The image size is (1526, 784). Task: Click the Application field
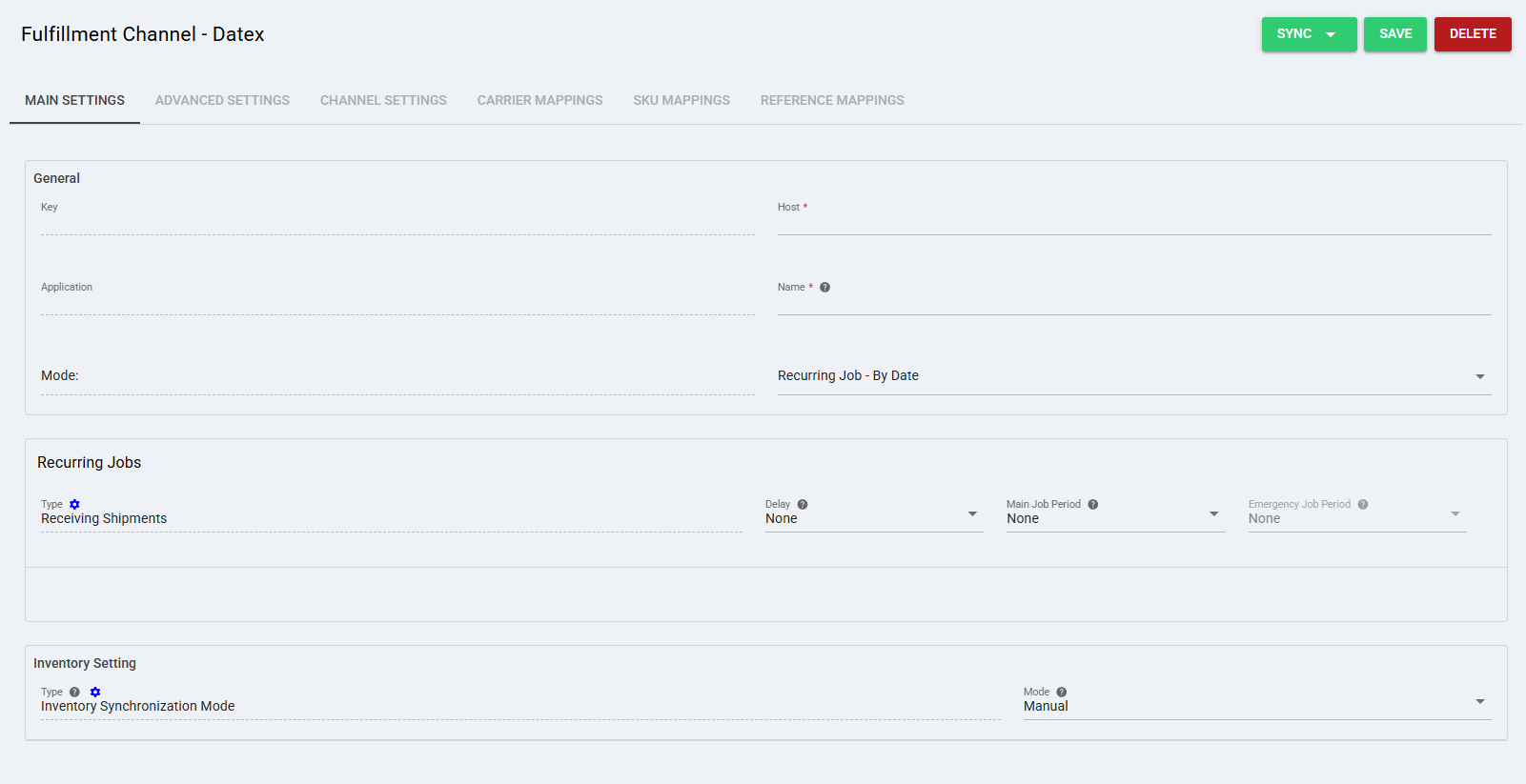[397, 303]
